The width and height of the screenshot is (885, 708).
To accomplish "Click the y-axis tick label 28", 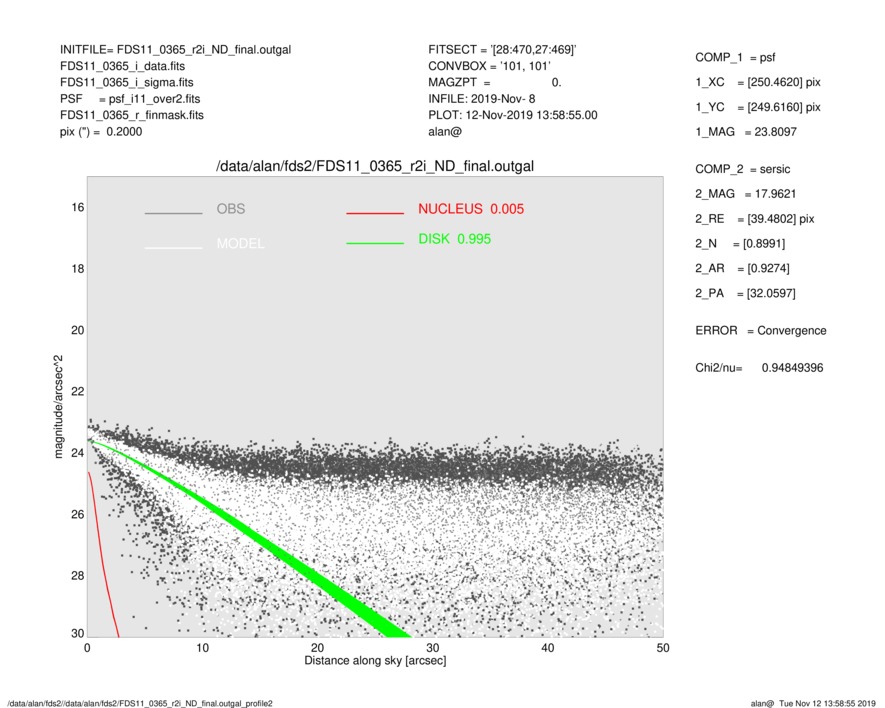I will pyautogui.click(x=78, y=576).
